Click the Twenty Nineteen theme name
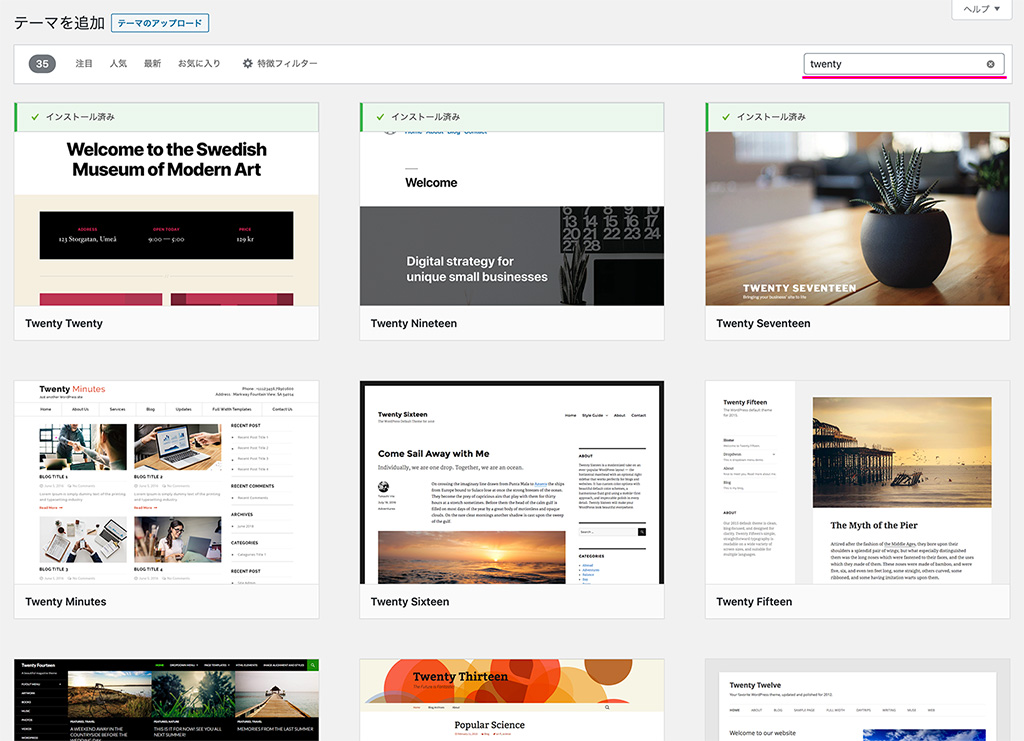The image size is (1024, 741). (x=414, y=323)
